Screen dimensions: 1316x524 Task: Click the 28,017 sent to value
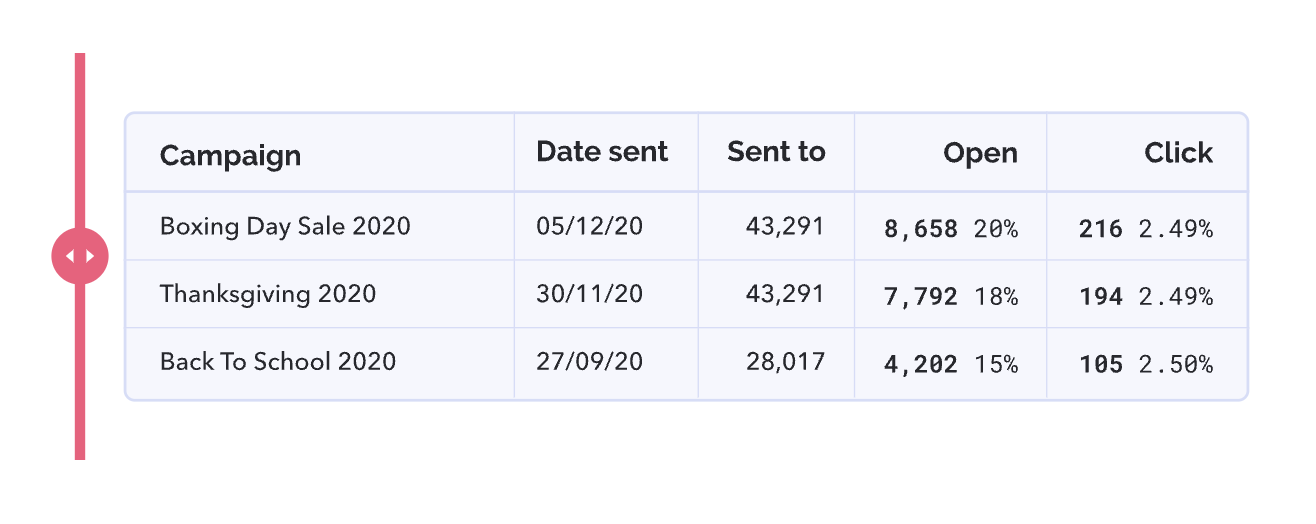pos(786,362)
